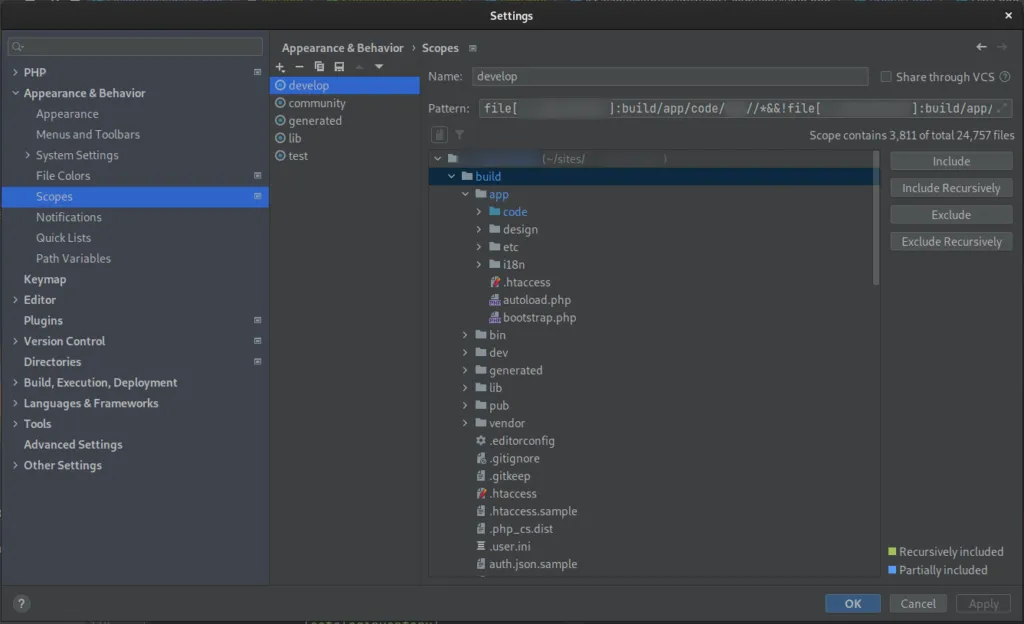Move the scope down with the down arrow icon

click(378, 66)
